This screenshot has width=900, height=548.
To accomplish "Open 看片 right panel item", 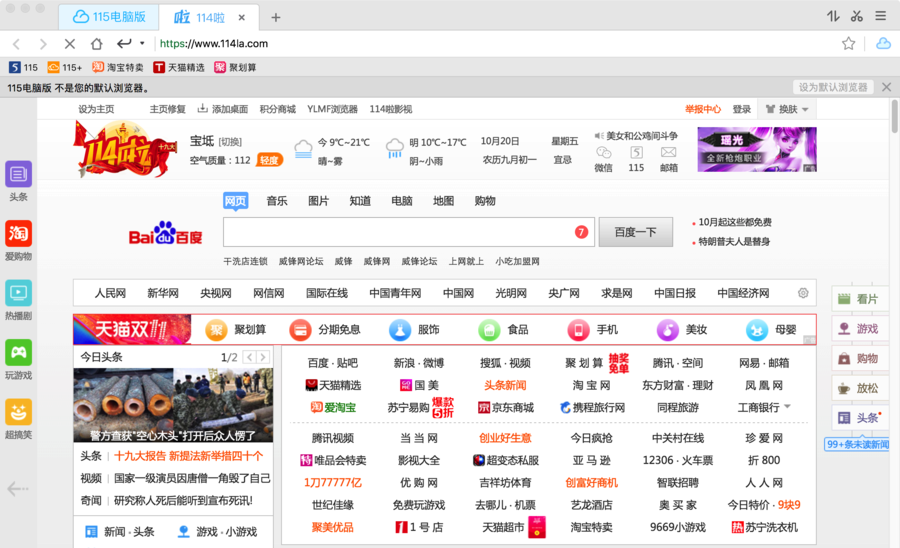I will point(859,299).
